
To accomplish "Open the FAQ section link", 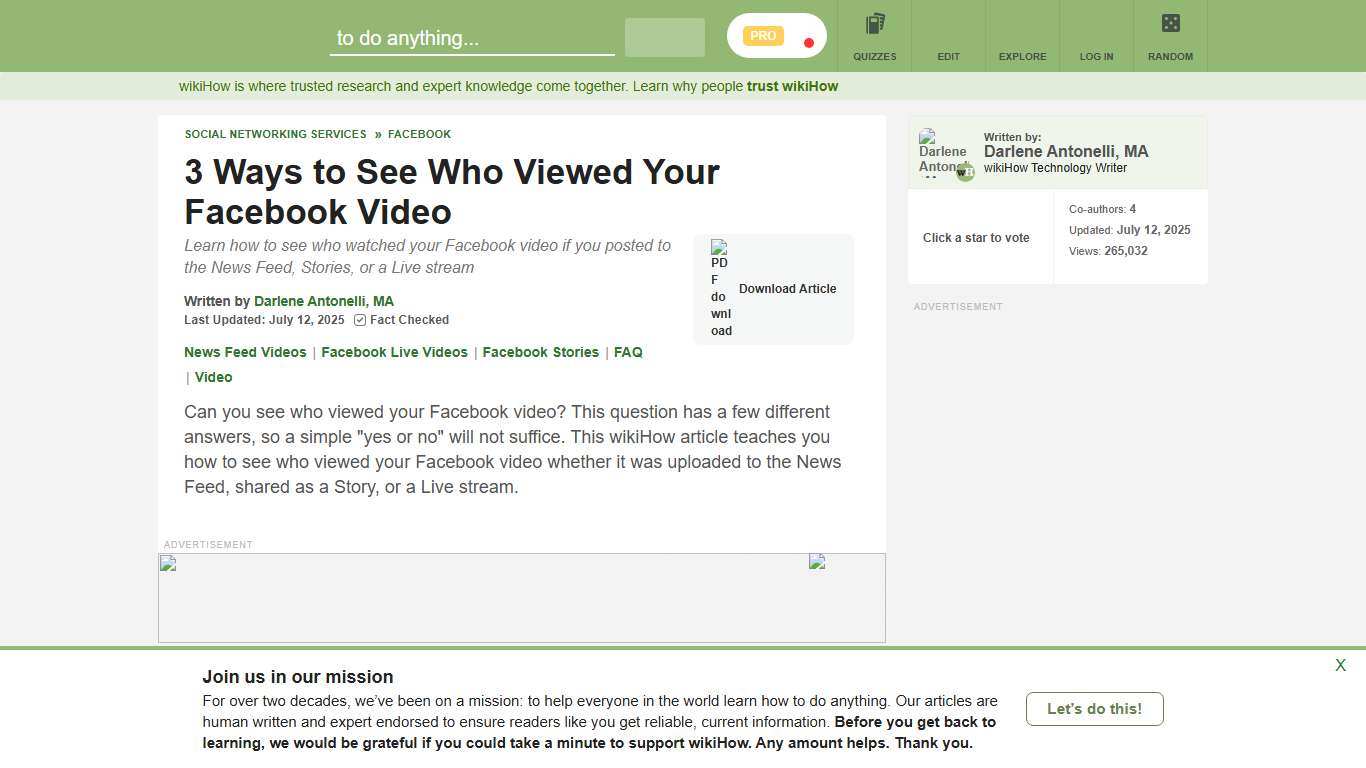I will pyautogui.click(x=628, y=352).
